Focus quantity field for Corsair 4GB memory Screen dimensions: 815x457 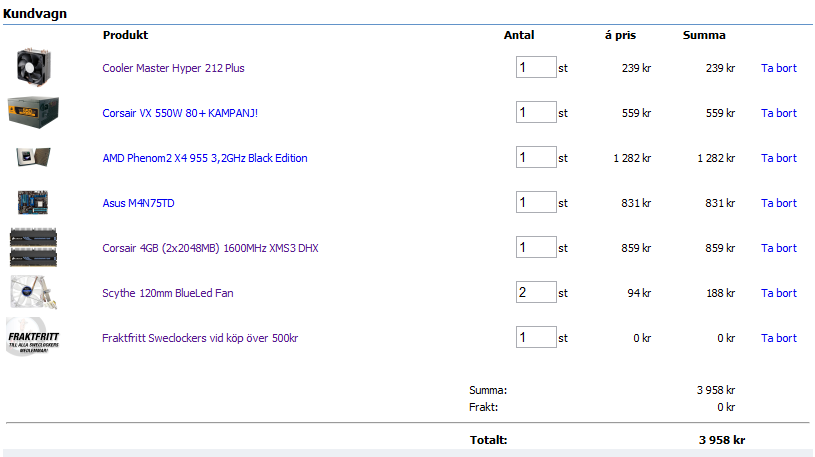tap(536, 248)
